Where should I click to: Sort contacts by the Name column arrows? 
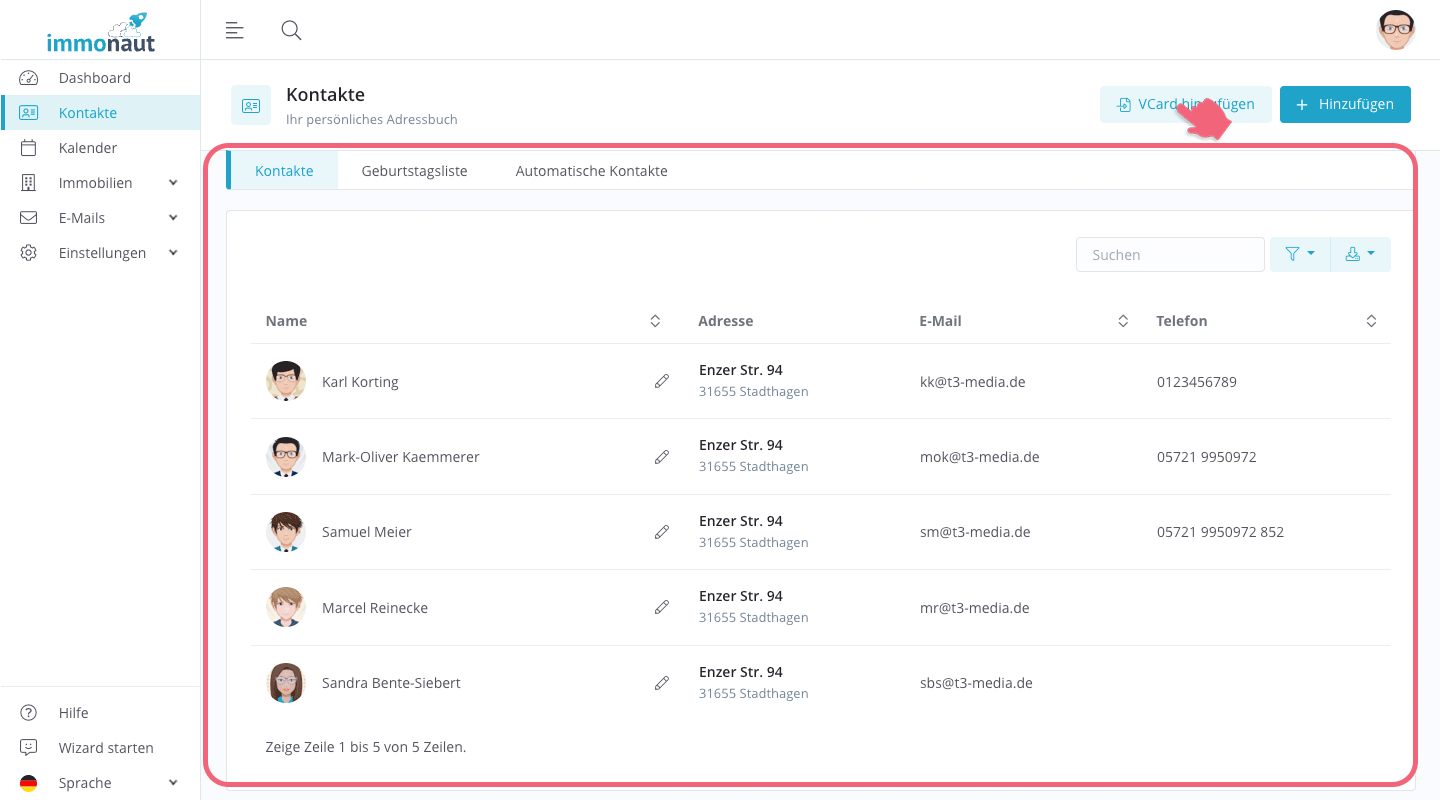pyautogui.click(x=655, y=321)
